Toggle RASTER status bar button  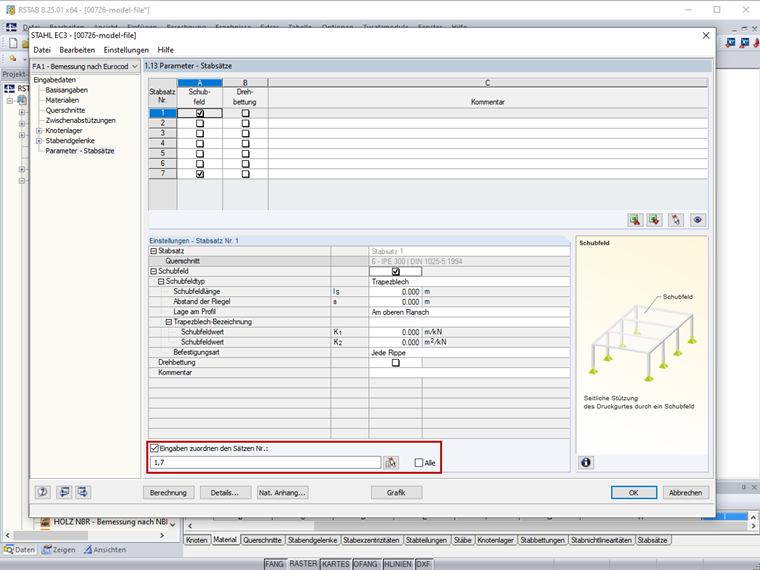tap(303, 564)
